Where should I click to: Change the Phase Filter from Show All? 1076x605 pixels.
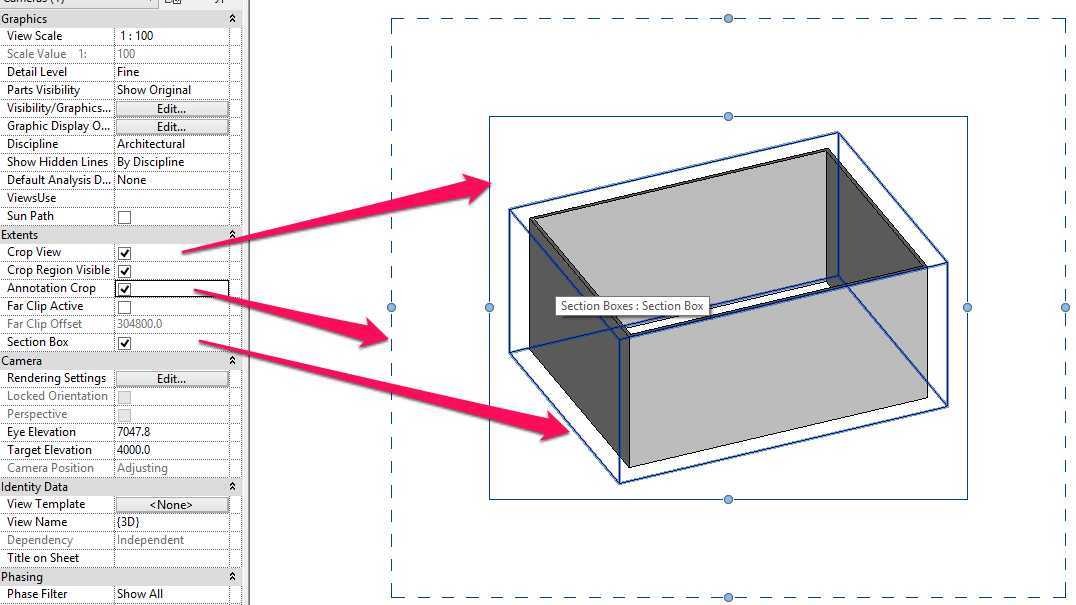pos(172,593)
